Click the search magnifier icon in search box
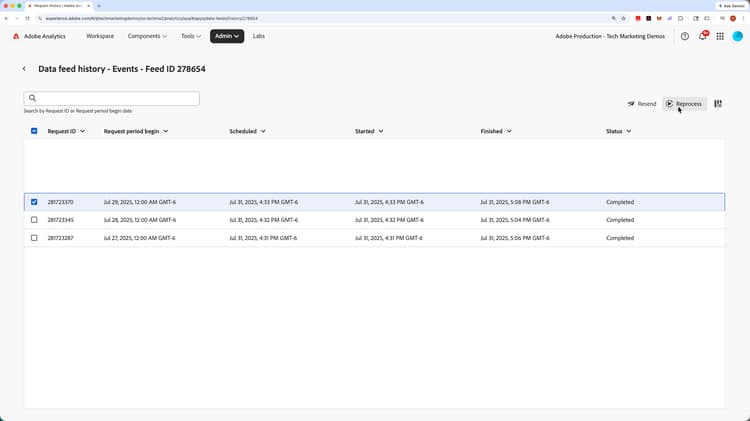Screen dimensions: 750x421 (33, 98)
